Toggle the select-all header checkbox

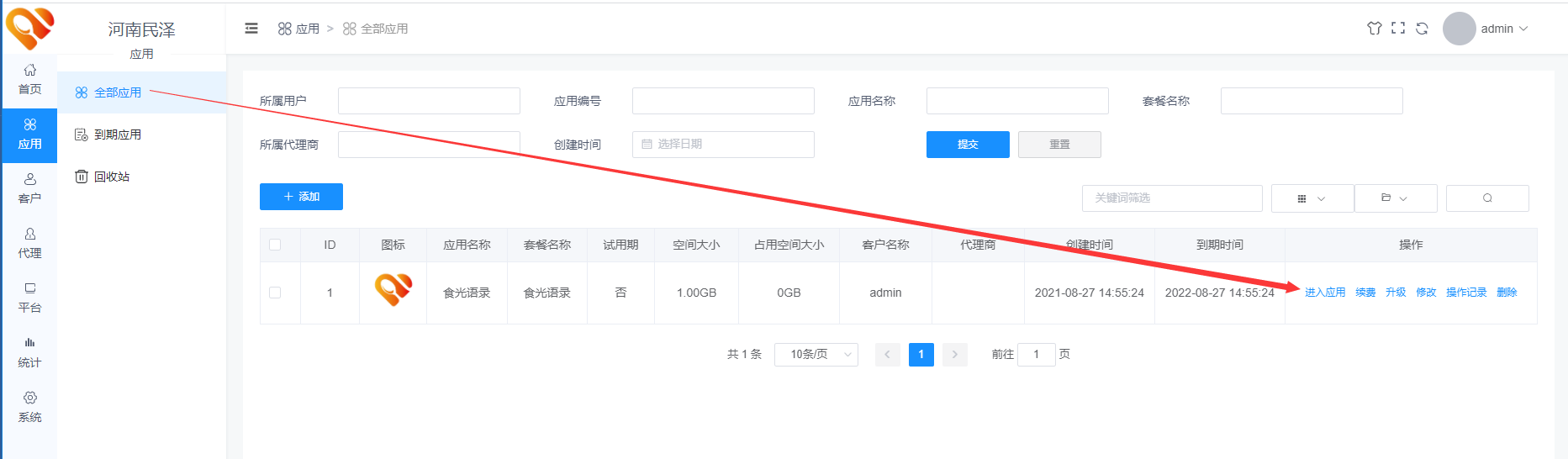tap(275, 245)
